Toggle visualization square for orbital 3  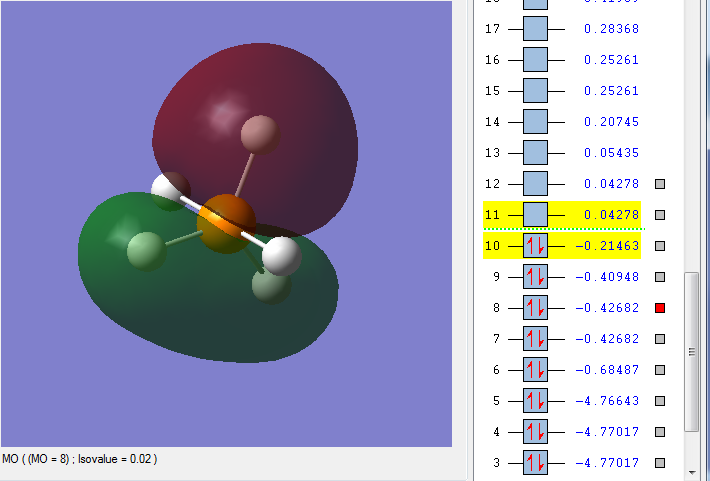(660, 463)
